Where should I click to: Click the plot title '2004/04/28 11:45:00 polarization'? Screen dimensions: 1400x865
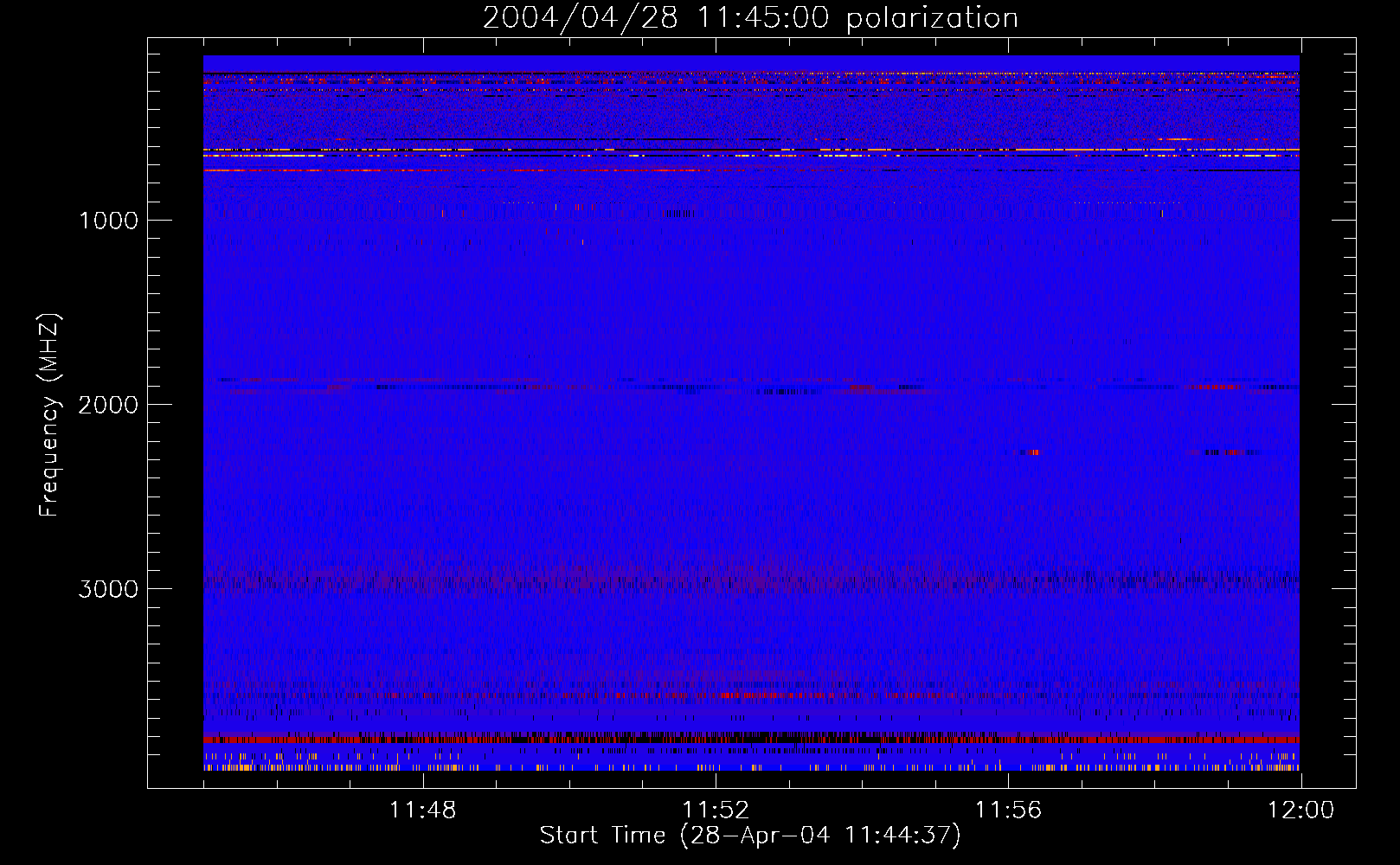[x=750, y=18]
